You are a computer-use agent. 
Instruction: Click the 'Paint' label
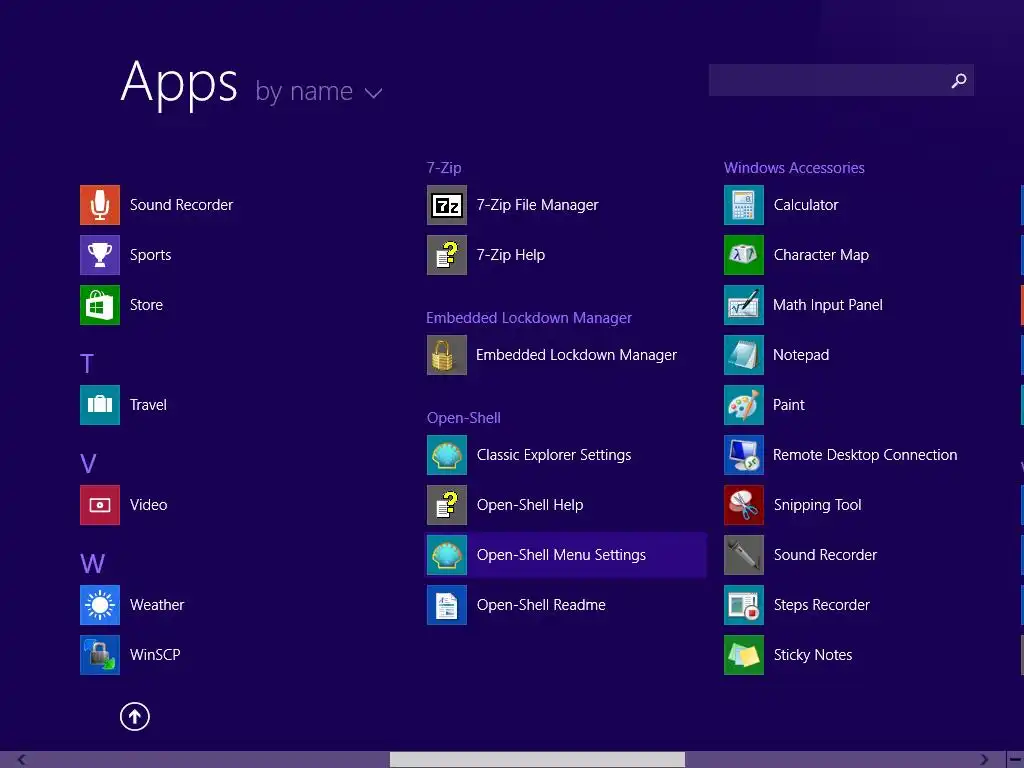click(x=788, y=405)
